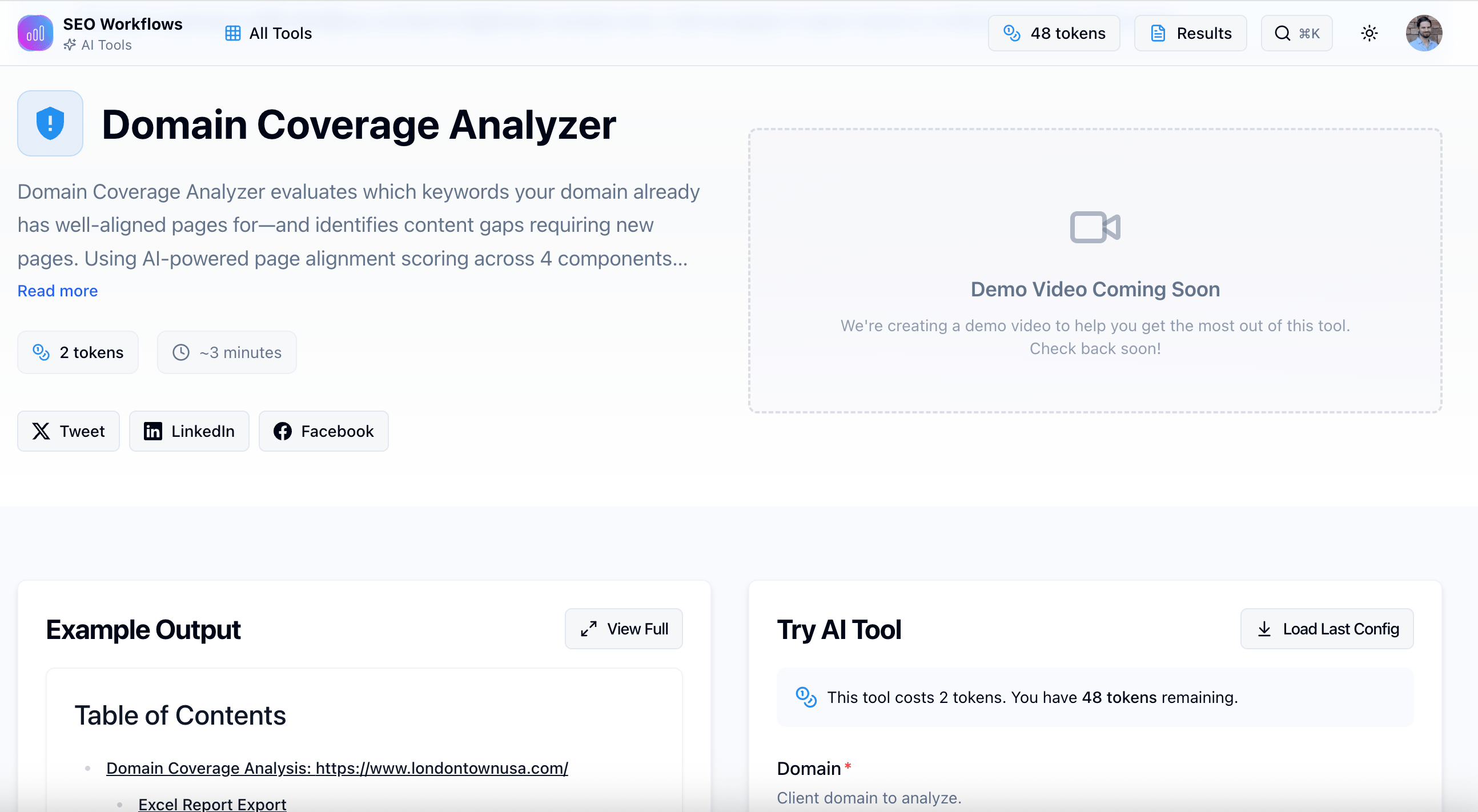
Task: Click the Domain Coverage Analyzer shield icon
Action: [50, 123]
